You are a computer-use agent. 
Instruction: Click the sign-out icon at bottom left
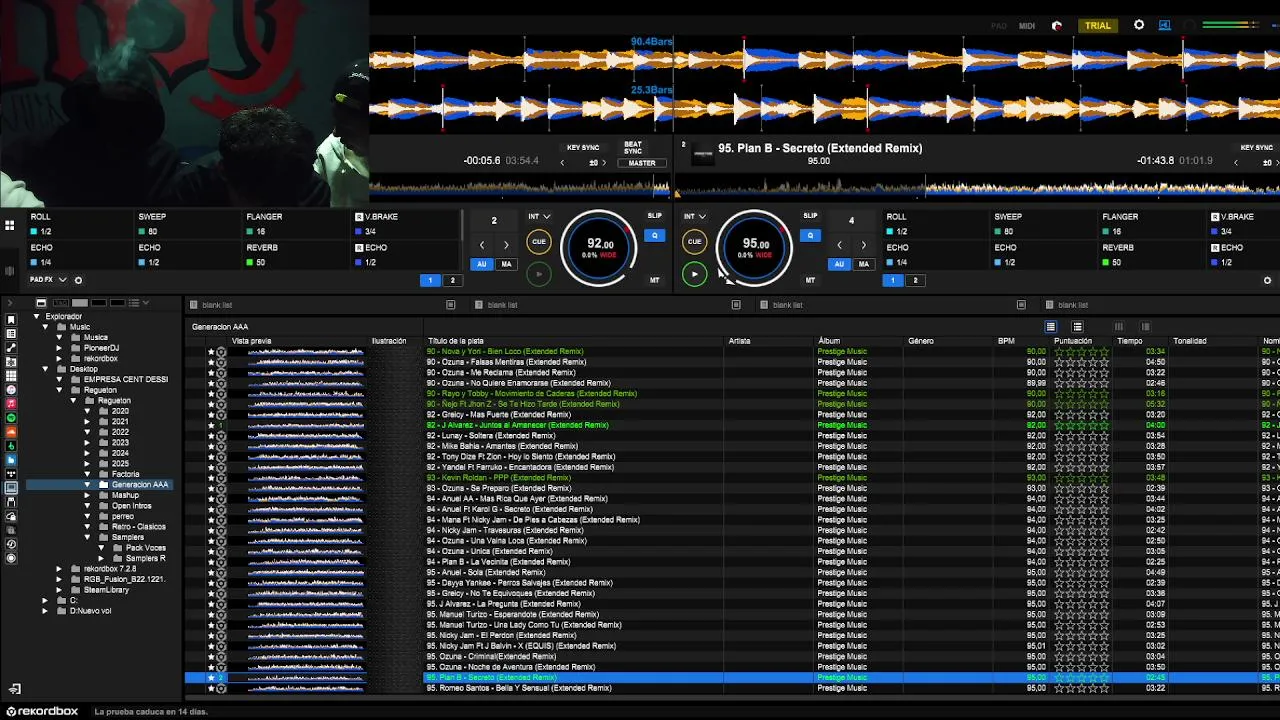click(x=14, y=689)
